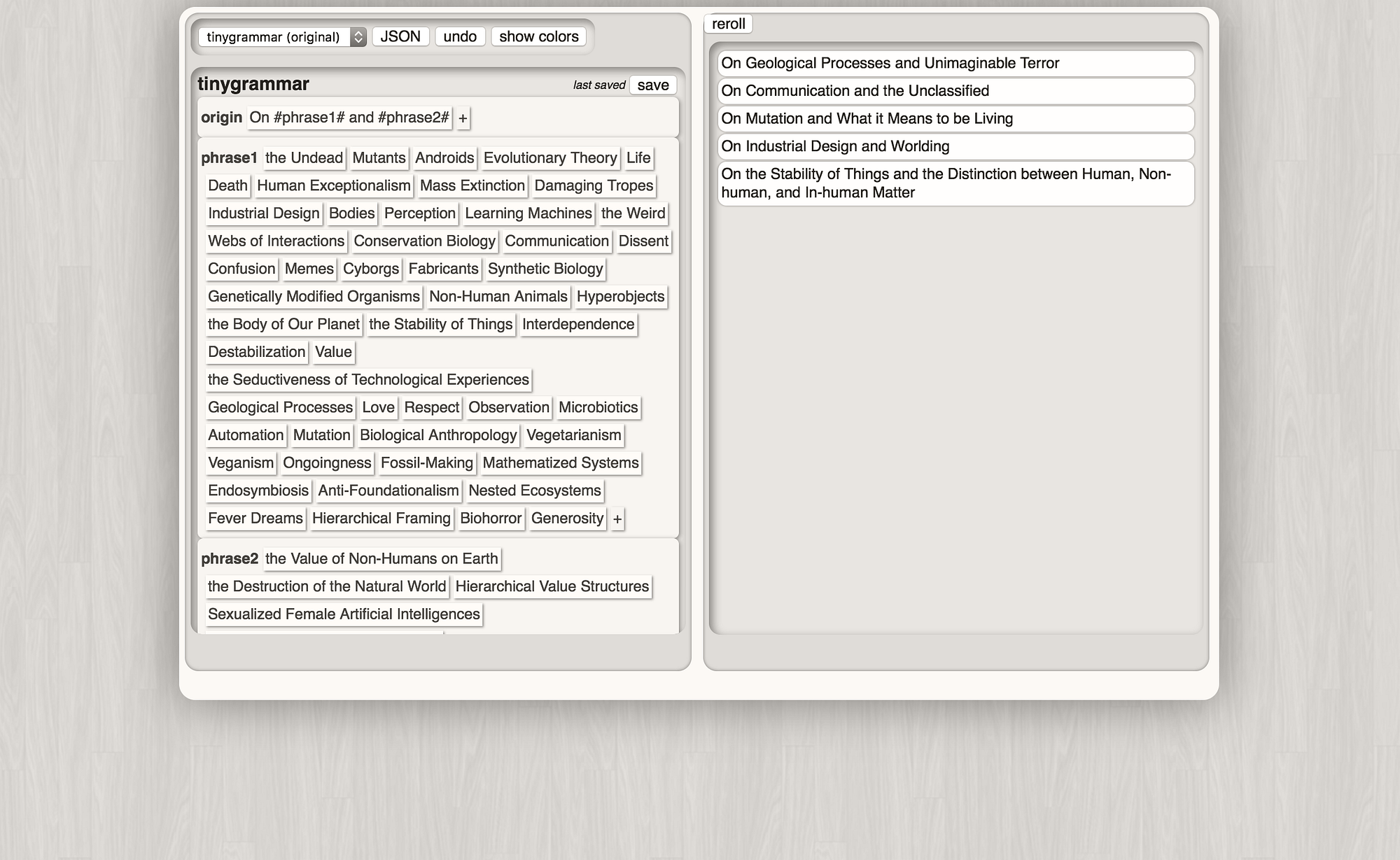Edit the origin rule 'On #phrase1# and #phrase2#'
The image size is (1400, 860).
click(349, 118)
